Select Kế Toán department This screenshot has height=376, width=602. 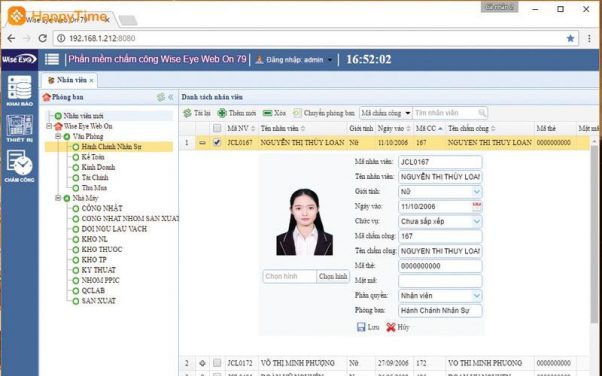coord(93,157)
